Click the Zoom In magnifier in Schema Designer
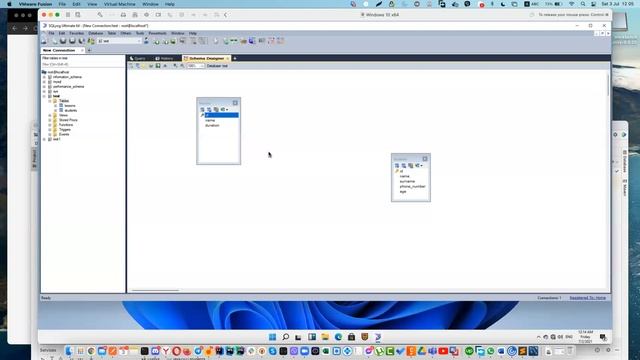640x360 pixels. pos(175,66)
